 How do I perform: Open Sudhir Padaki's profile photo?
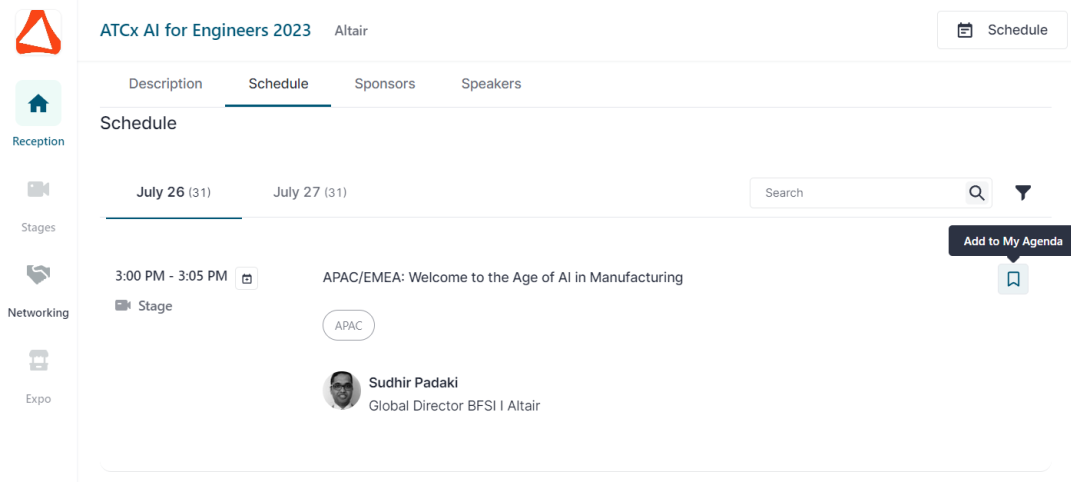(342, 391)
